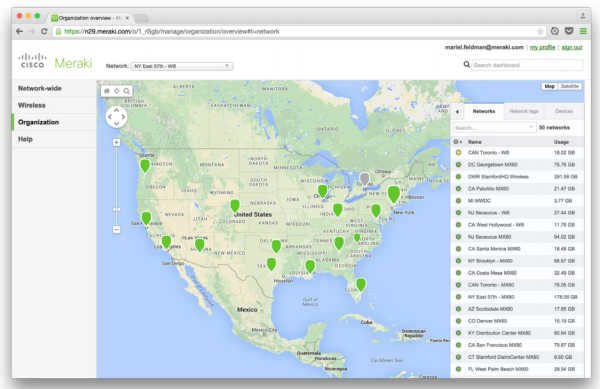
Task: Zoom out the map with minus button
Action: point(116,229)
